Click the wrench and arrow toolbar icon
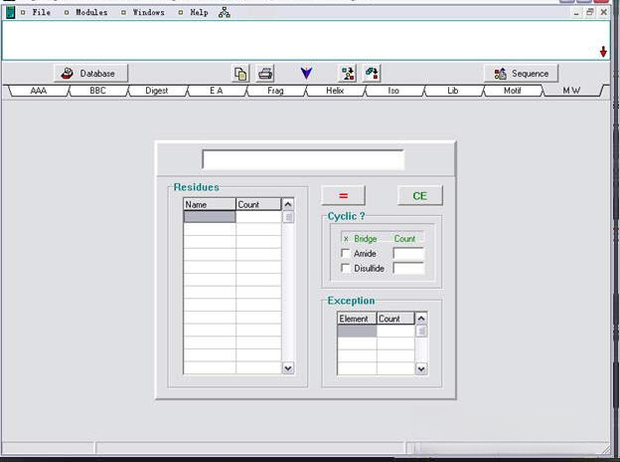This screenshot has height=462, width=620. (372, 74)
